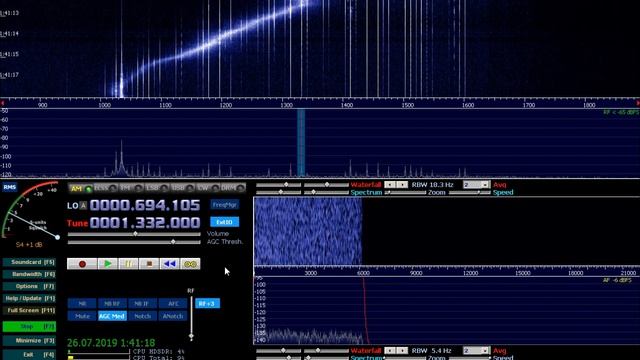Decrease upper RBW with left arrow button
The height and width of the screenshot is (360, 640).
390,185
